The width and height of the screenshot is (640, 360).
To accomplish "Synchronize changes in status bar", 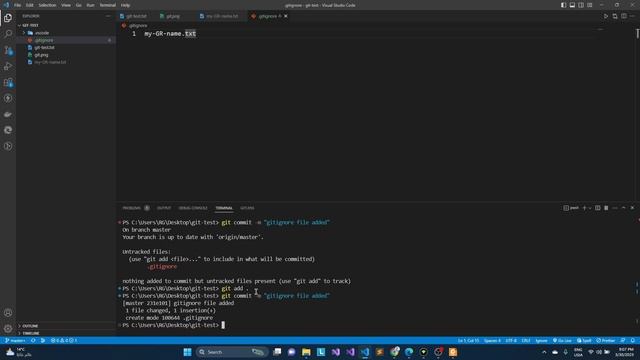I will pyautogui.click(x=33, y=340).
